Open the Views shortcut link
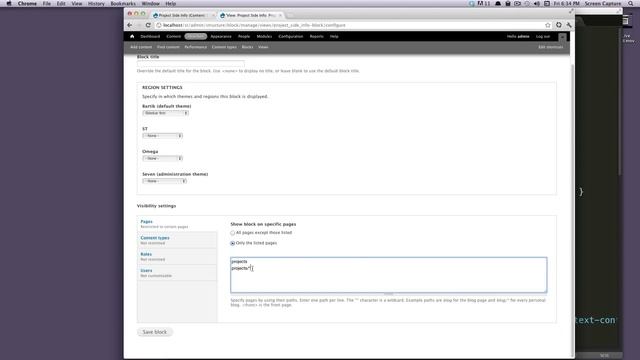The image size is (640, 360). click(263, 47)
